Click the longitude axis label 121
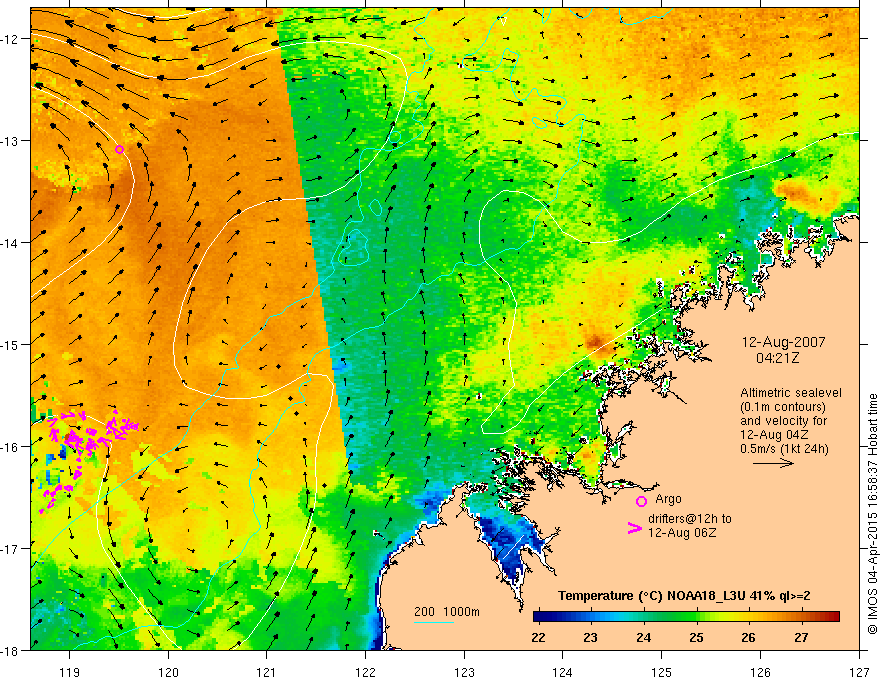Screen dimensions: 880x680 point(267,672)
